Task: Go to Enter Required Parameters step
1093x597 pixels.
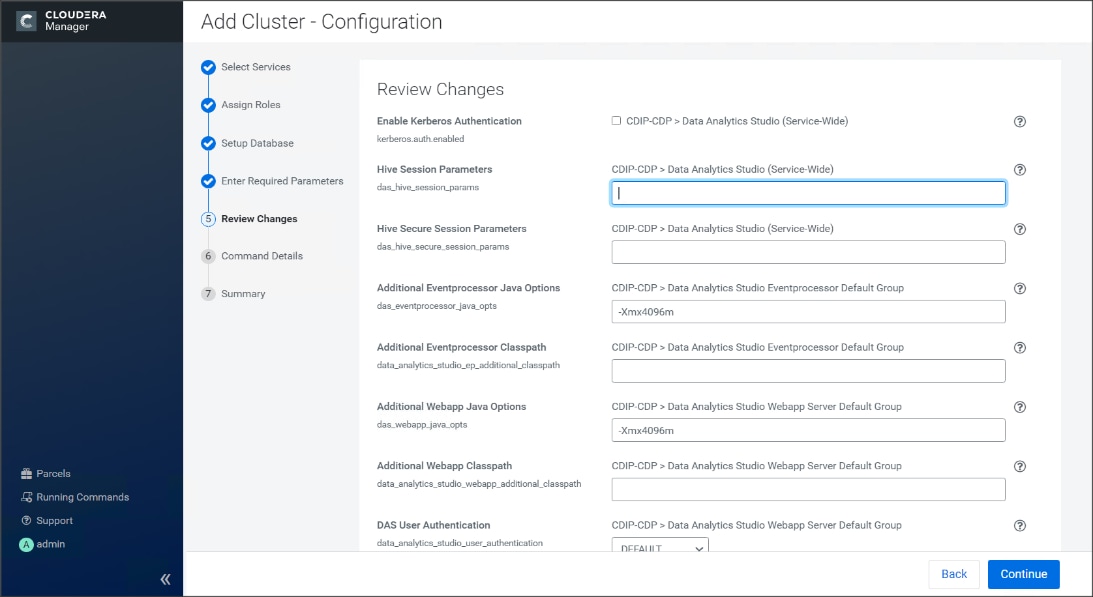Action: point(282,181)
